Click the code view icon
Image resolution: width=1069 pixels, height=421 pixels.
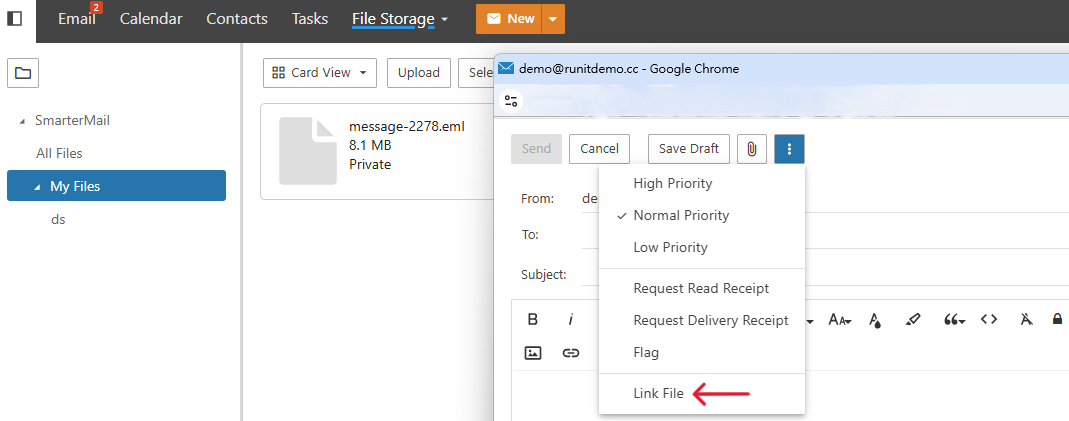tap(989, 320)
